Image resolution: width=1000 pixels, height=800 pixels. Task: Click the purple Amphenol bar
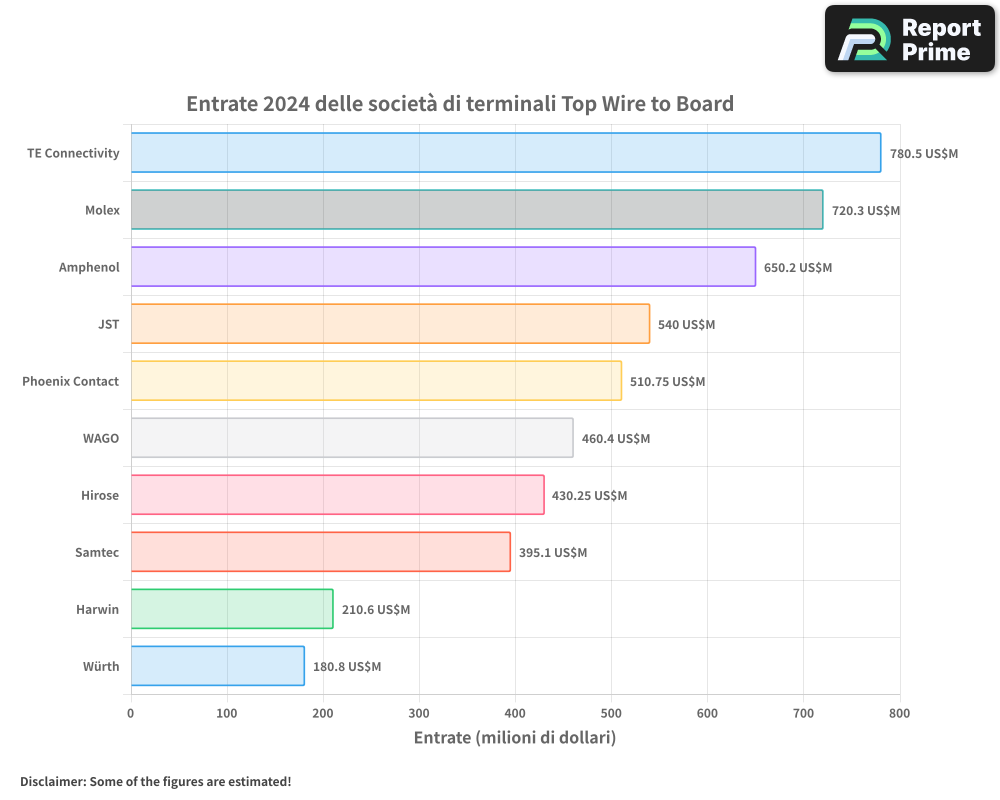click(442, 267)
